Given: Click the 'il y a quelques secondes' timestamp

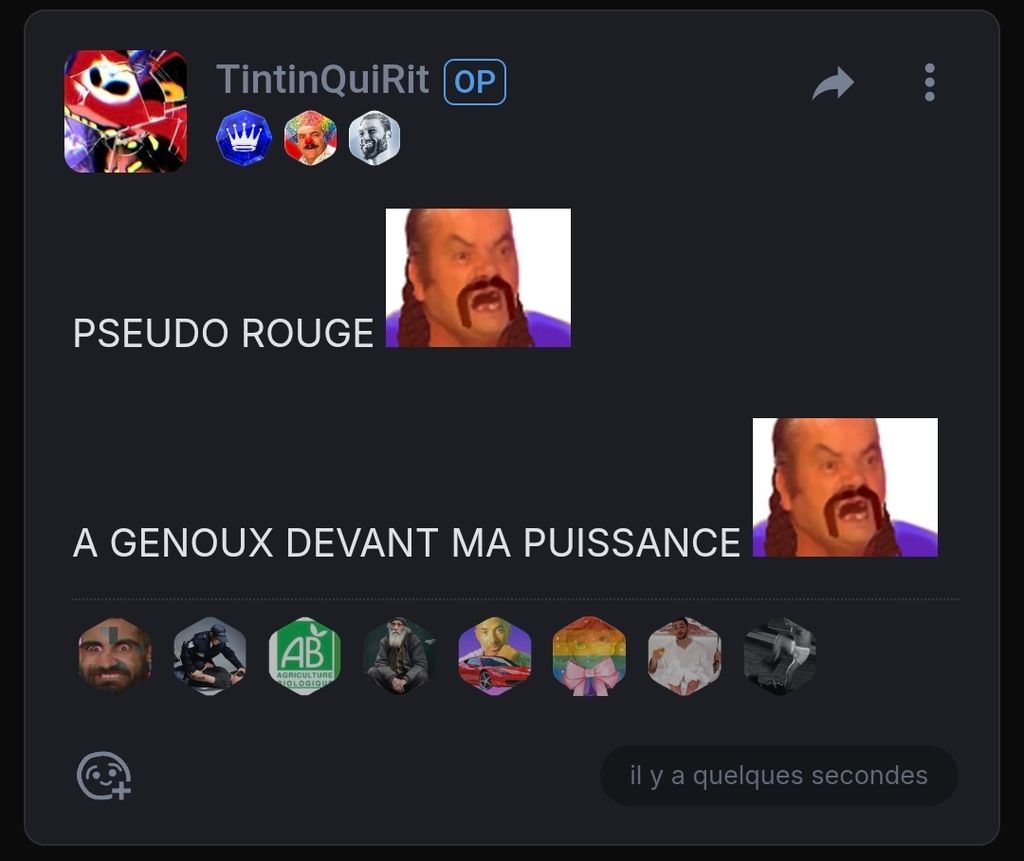Looking at the screenshot, I should (778, 775).
